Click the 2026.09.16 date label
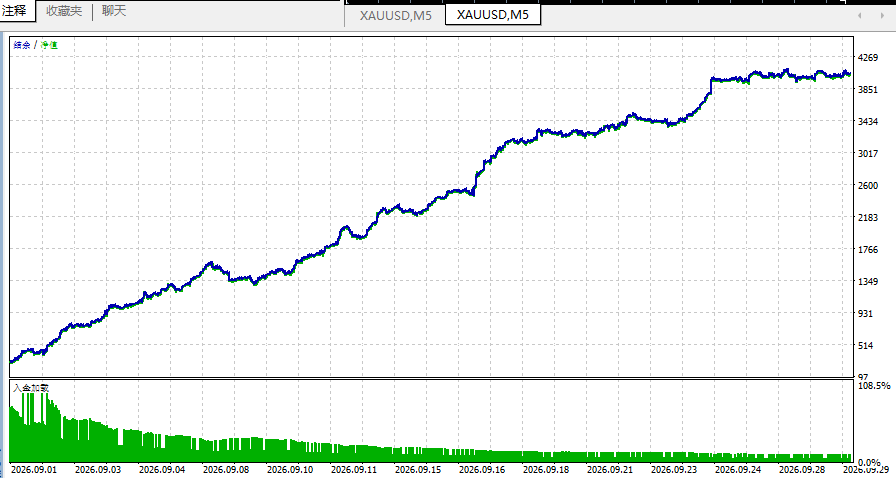The width and height of the screenshot is (896, 478). [482, 469]
